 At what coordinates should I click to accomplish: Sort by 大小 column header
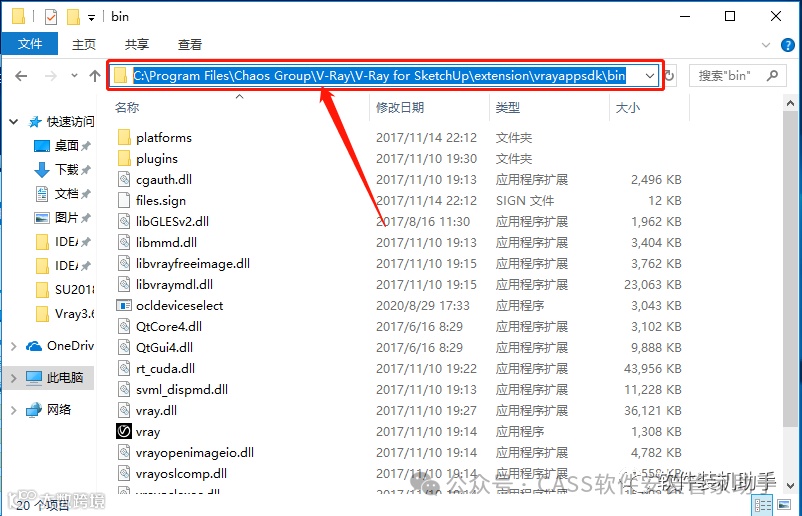tap(628, 107)
